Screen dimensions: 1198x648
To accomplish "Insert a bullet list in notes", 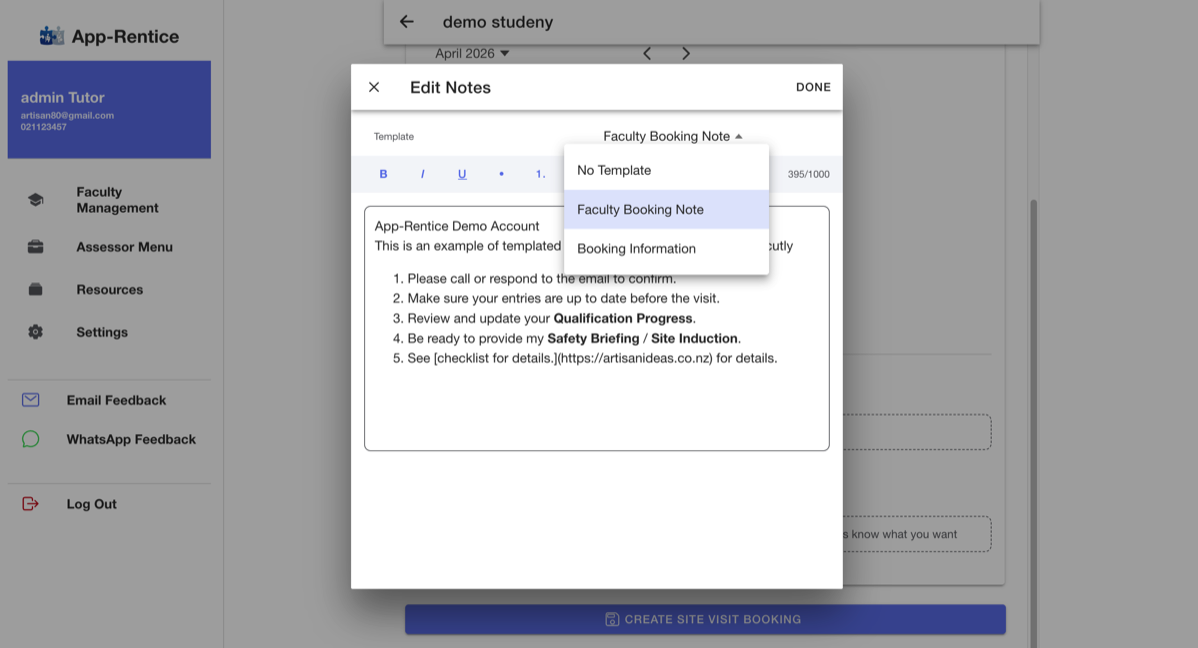I will (x=501, y=174).
